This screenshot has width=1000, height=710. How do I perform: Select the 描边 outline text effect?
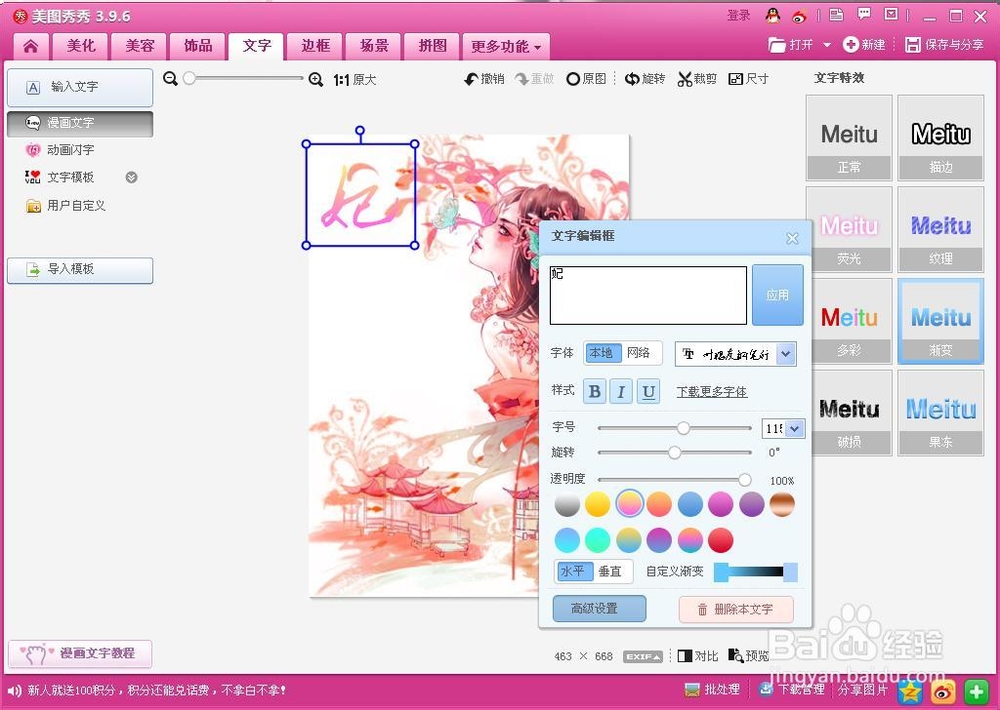tap(941, 138)
